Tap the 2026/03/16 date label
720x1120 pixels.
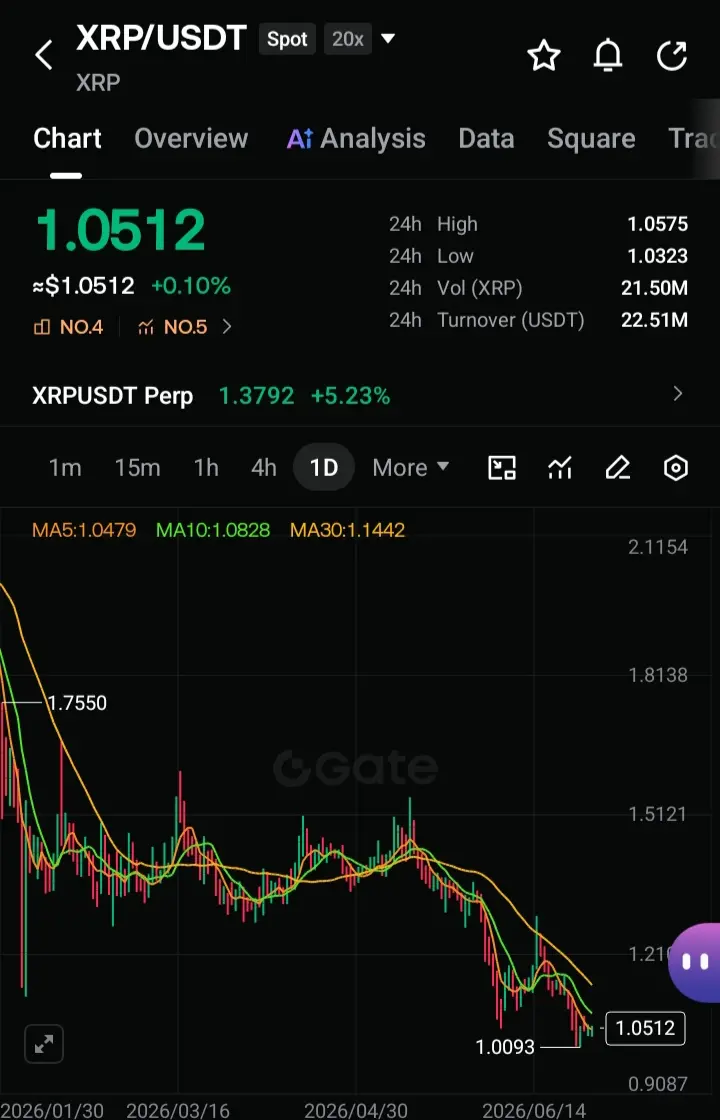[178, 1111]
